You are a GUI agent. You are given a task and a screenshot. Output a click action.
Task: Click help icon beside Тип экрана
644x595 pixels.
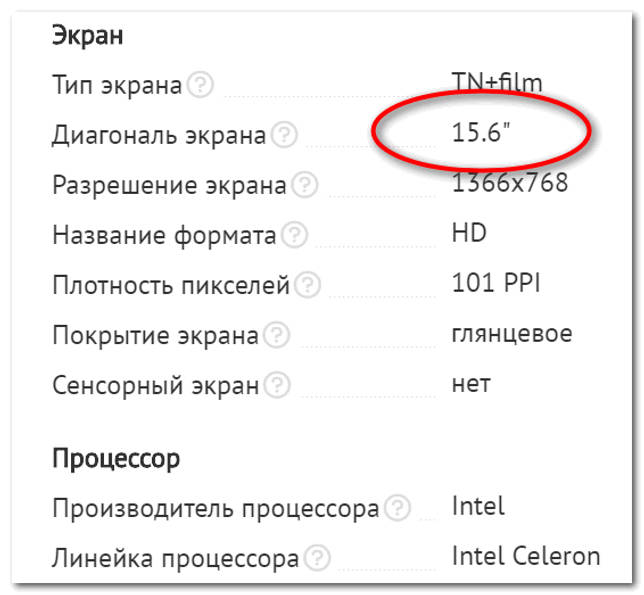[200, 85]
